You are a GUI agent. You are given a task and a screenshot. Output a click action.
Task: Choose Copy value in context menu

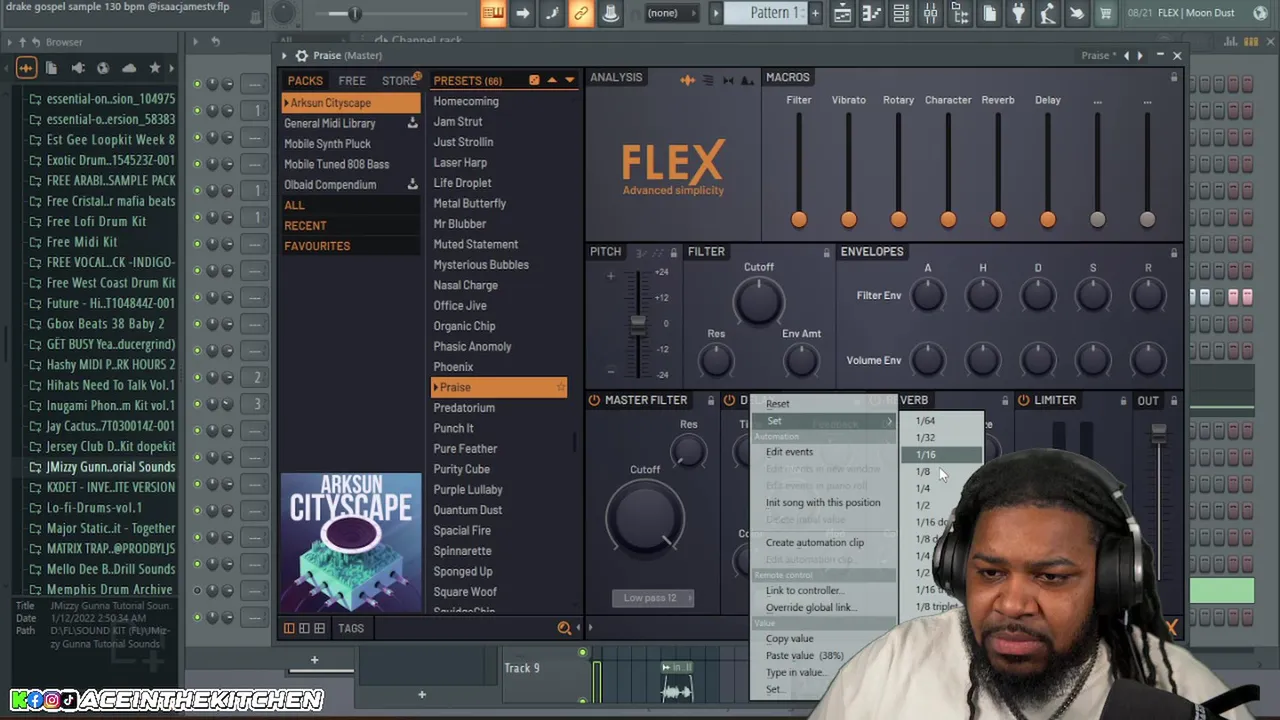pyautogui.click(x=790, y=639)
